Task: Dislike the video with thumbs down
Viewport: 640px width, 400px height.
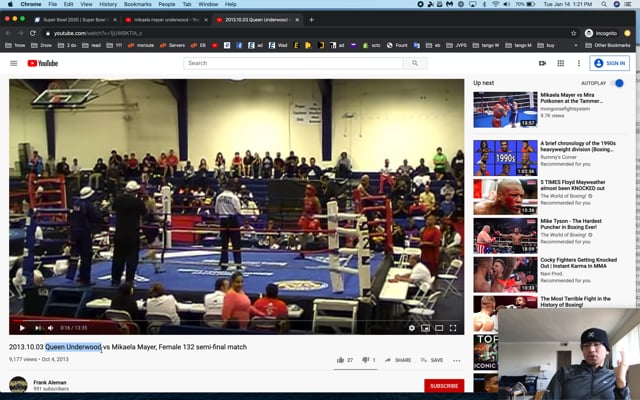Action: [x=366, y=360]
